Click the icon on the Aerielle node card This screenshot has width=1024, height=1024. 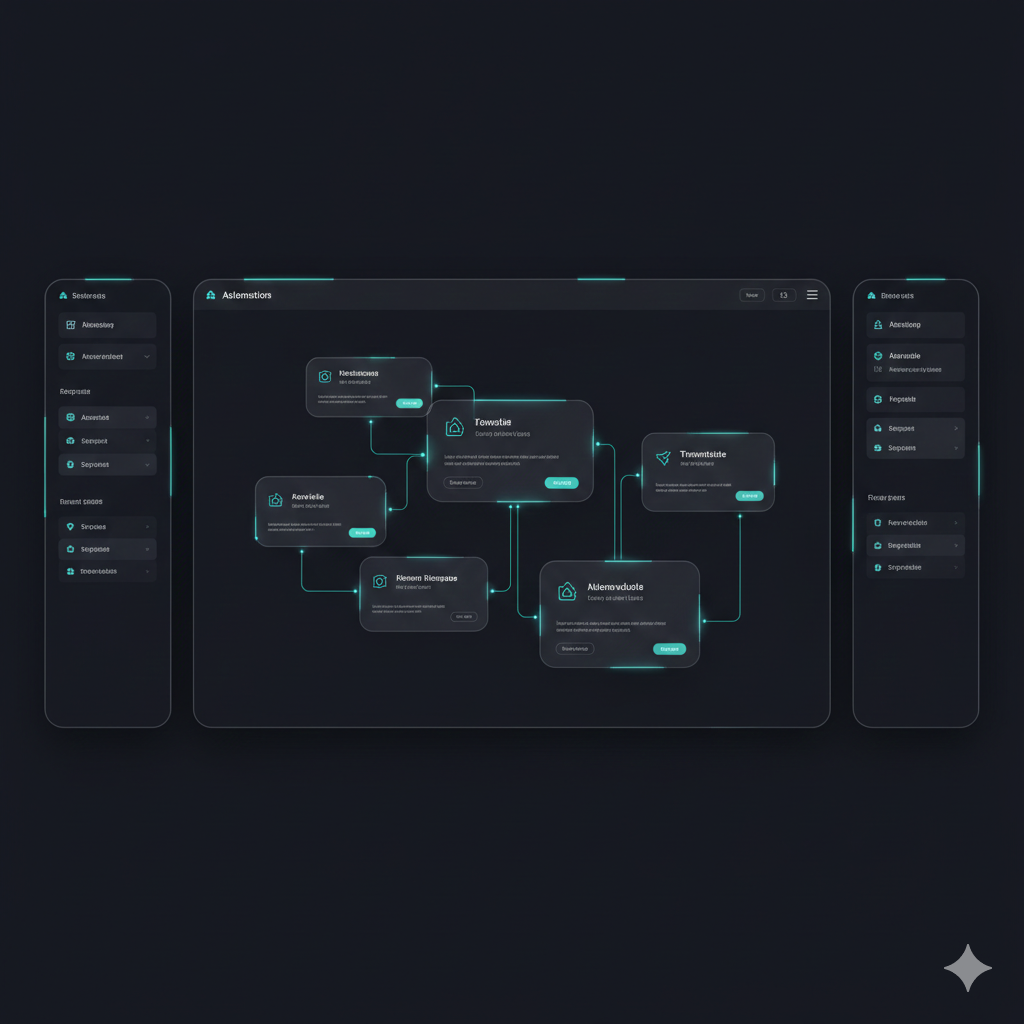[275, 500]
